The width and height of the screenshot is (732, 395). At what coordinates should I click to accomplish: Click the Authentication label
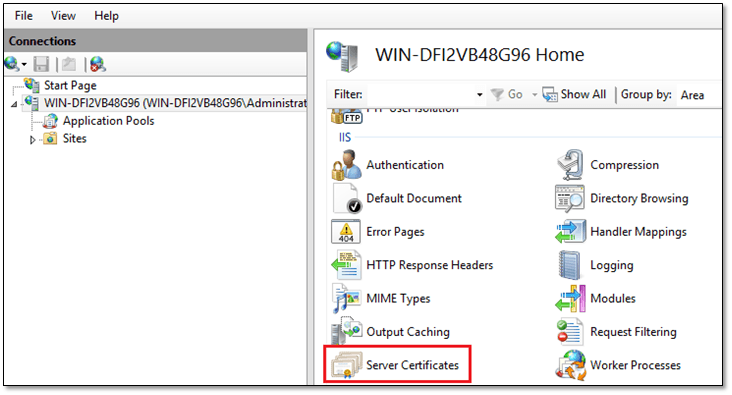(405, 165)
